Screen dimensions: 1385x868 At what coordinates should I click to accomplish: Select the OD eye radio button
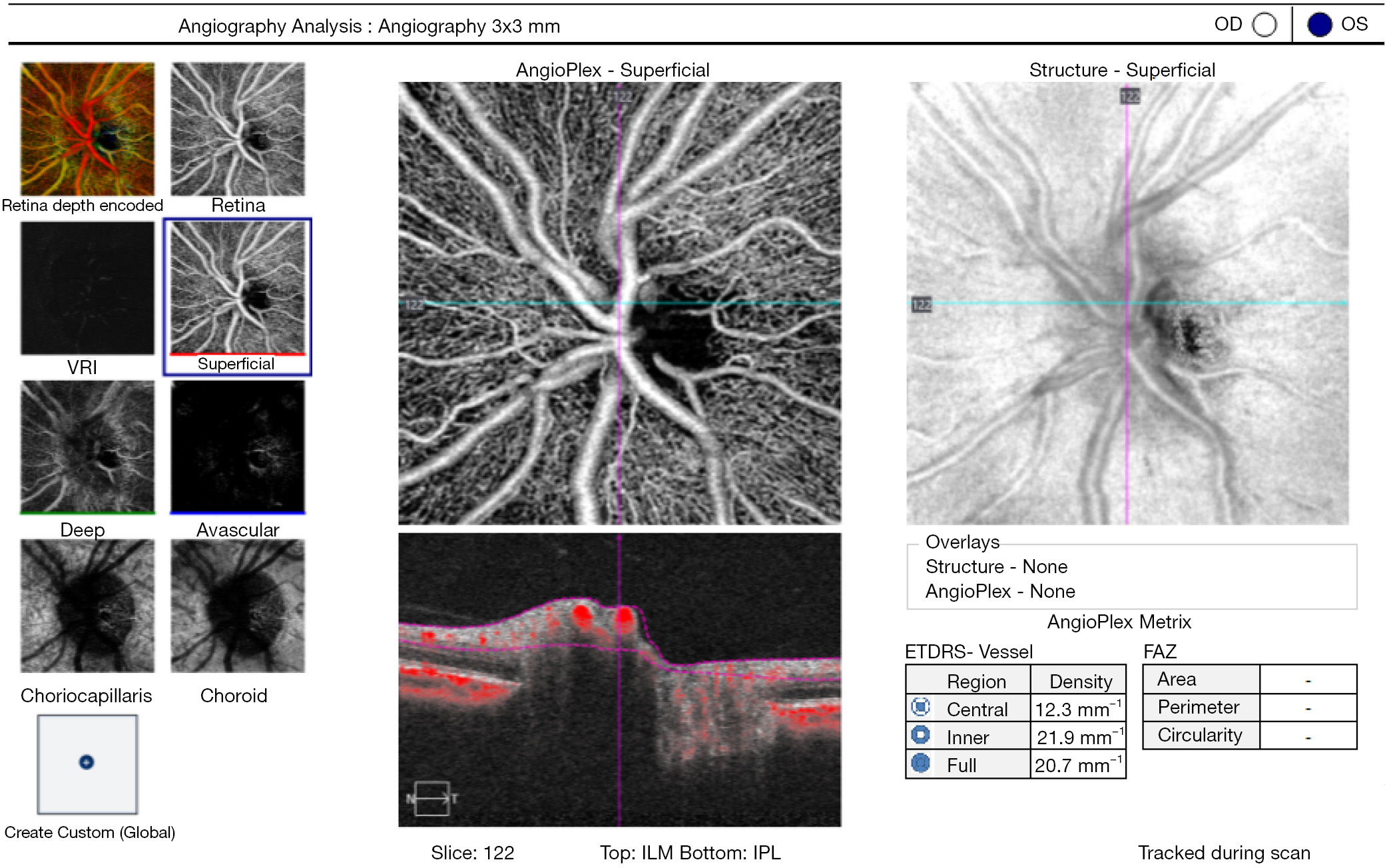[x=1264, y=25]
